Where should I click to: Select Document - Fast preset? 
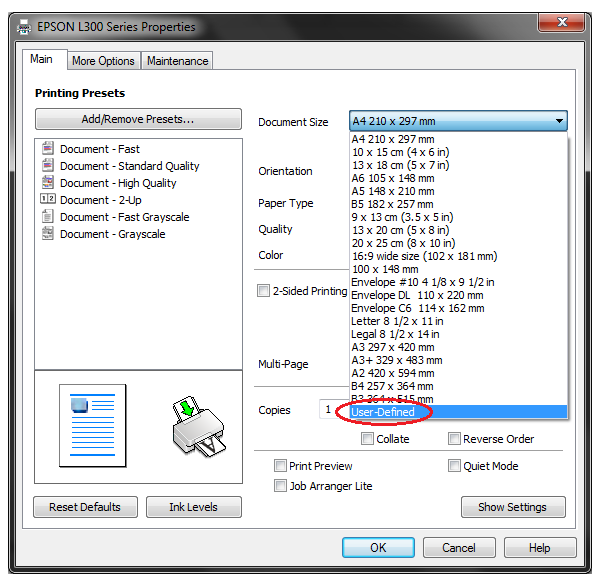tap(100, 149)
